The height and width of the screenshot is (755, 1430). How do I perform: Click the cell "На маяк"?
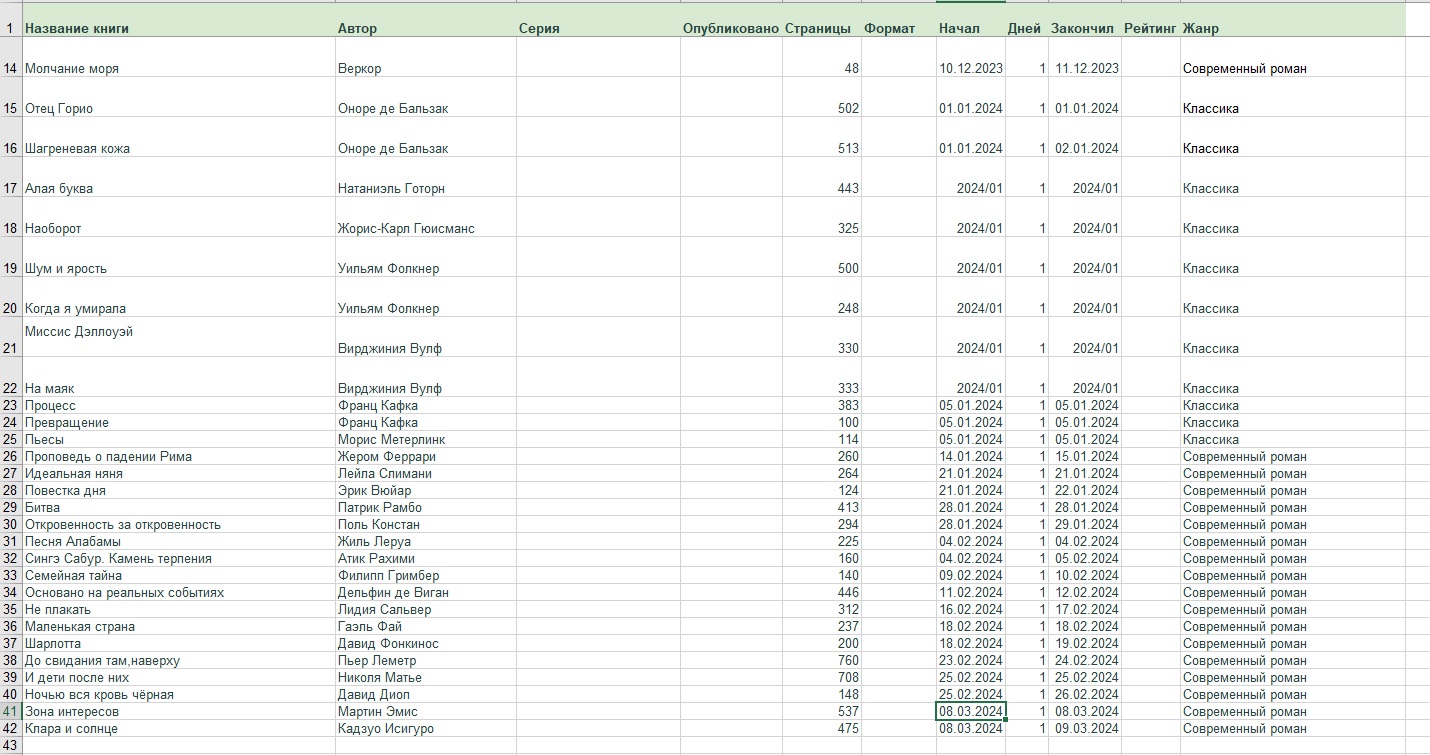(x=178, y=377)
